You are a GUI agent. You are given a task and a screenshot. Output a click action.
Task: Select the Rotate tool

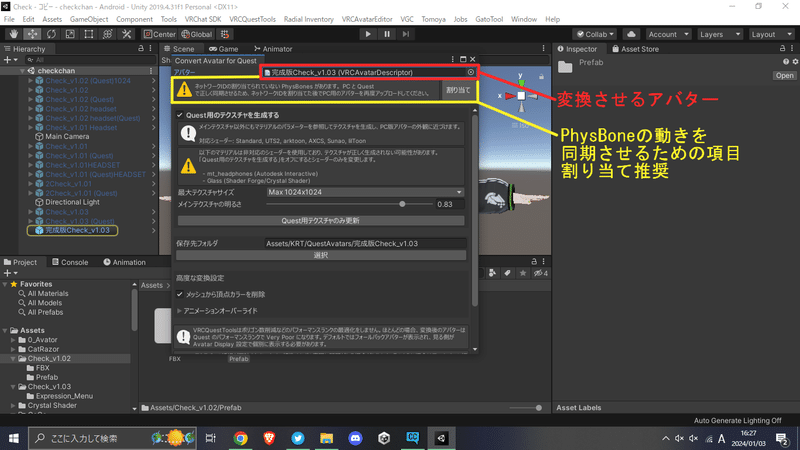tap(51, 34)
